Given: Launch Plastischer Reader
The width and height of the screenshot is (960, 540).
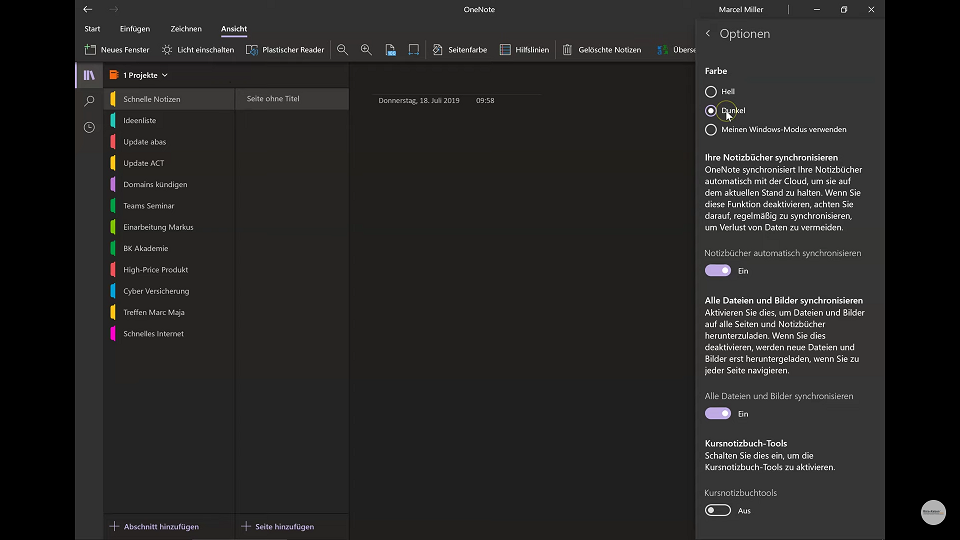Looking at the screenshot, I should [285, 50].
